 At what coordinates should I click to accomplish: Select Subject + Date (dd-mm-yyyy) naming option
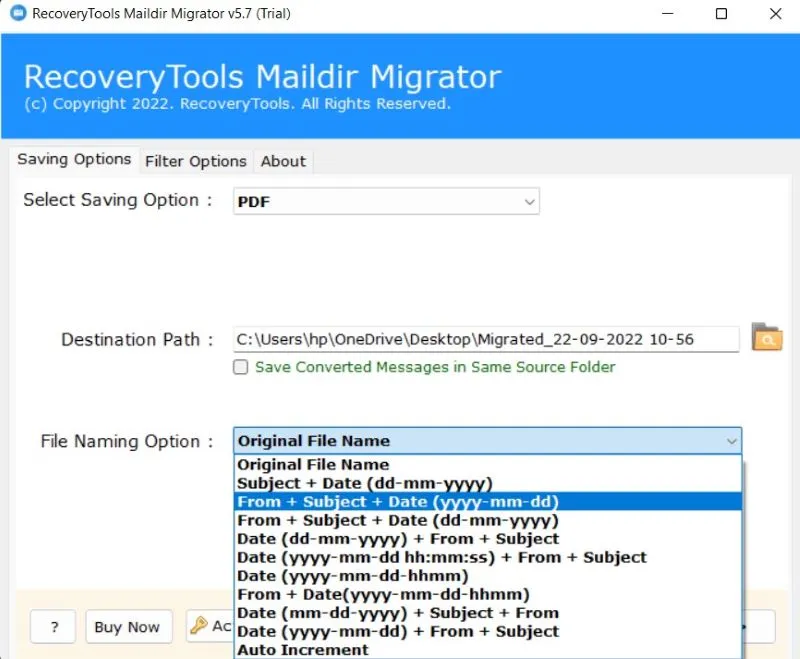364,483
